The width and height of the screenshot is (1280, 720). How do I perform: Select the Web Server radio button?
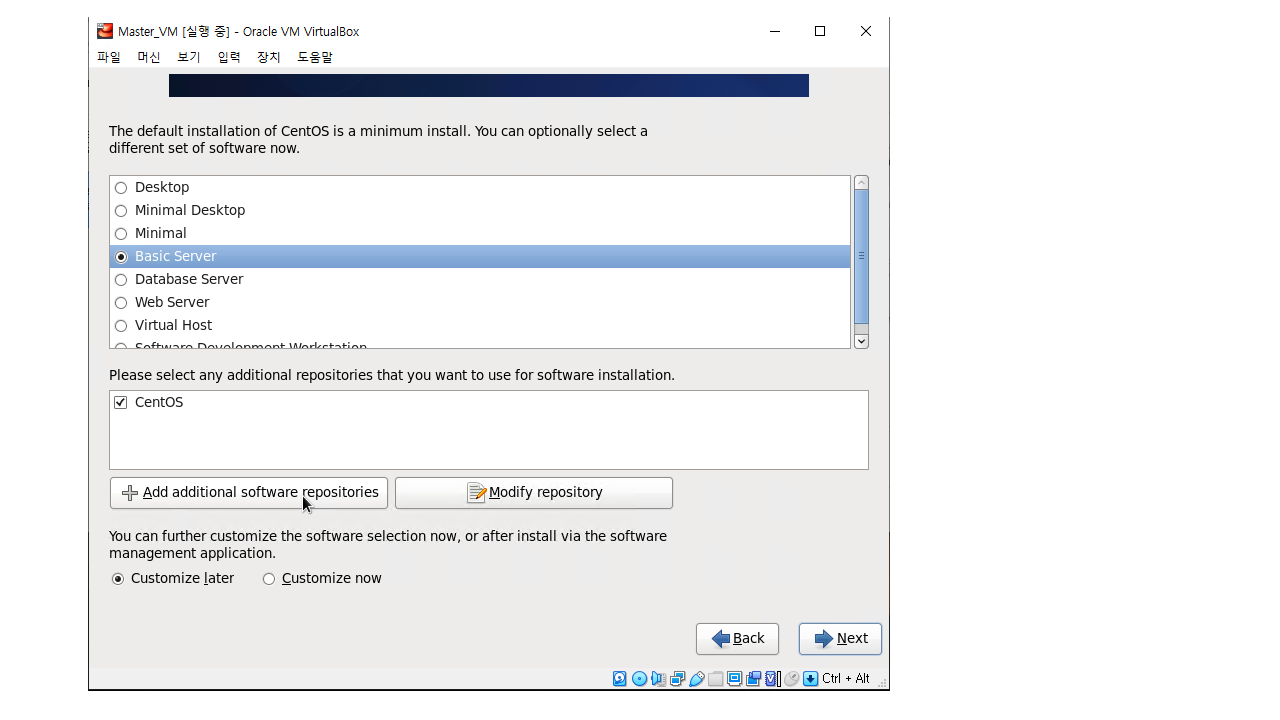121,303
